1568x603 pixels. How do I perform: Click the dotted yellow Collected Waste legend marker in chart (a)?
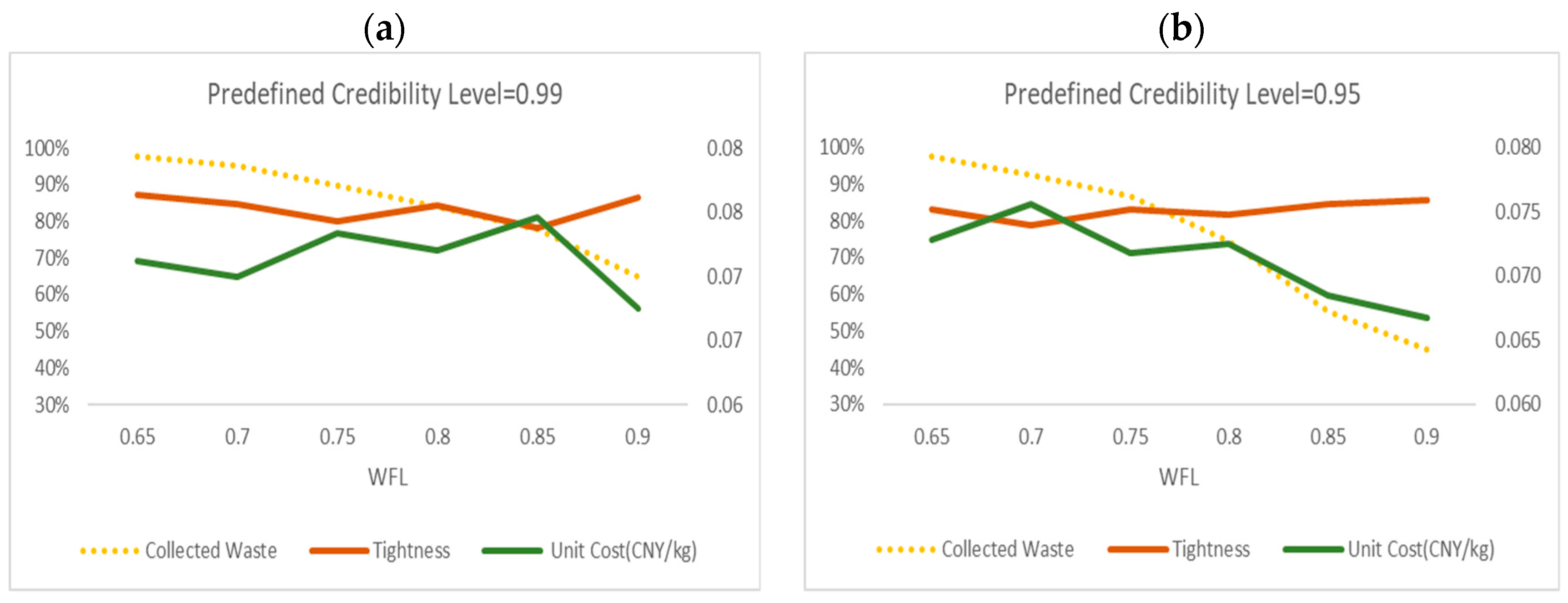tap(110, 551)
